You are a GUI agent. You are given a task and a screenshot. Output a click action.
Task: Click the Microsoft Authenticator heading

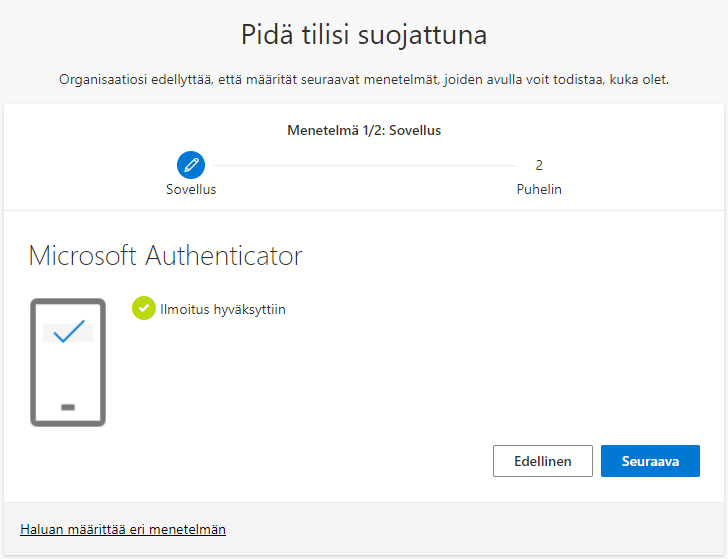pyautogui.click(x=165, y=256)
